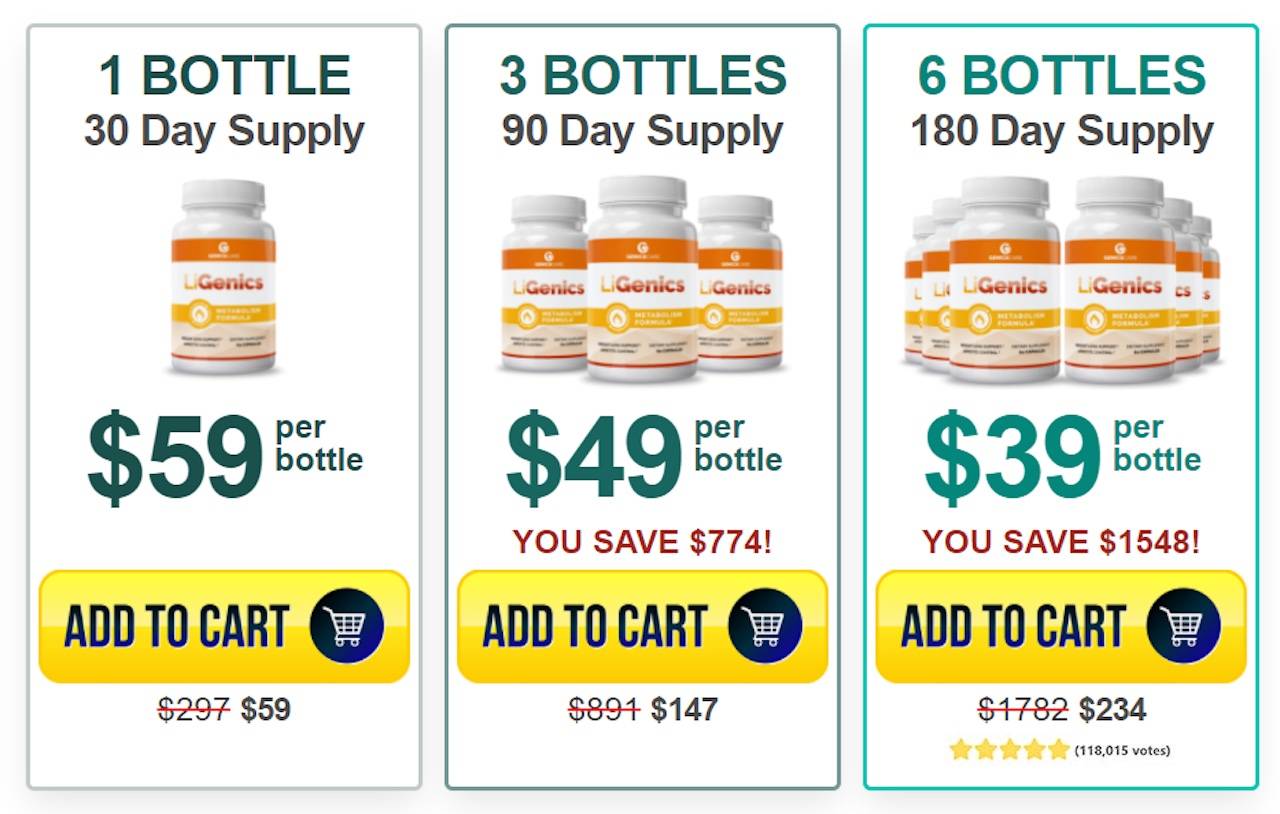
Task: Click the crossed-out $1782 original price
Action: (x=1022, y=709)
